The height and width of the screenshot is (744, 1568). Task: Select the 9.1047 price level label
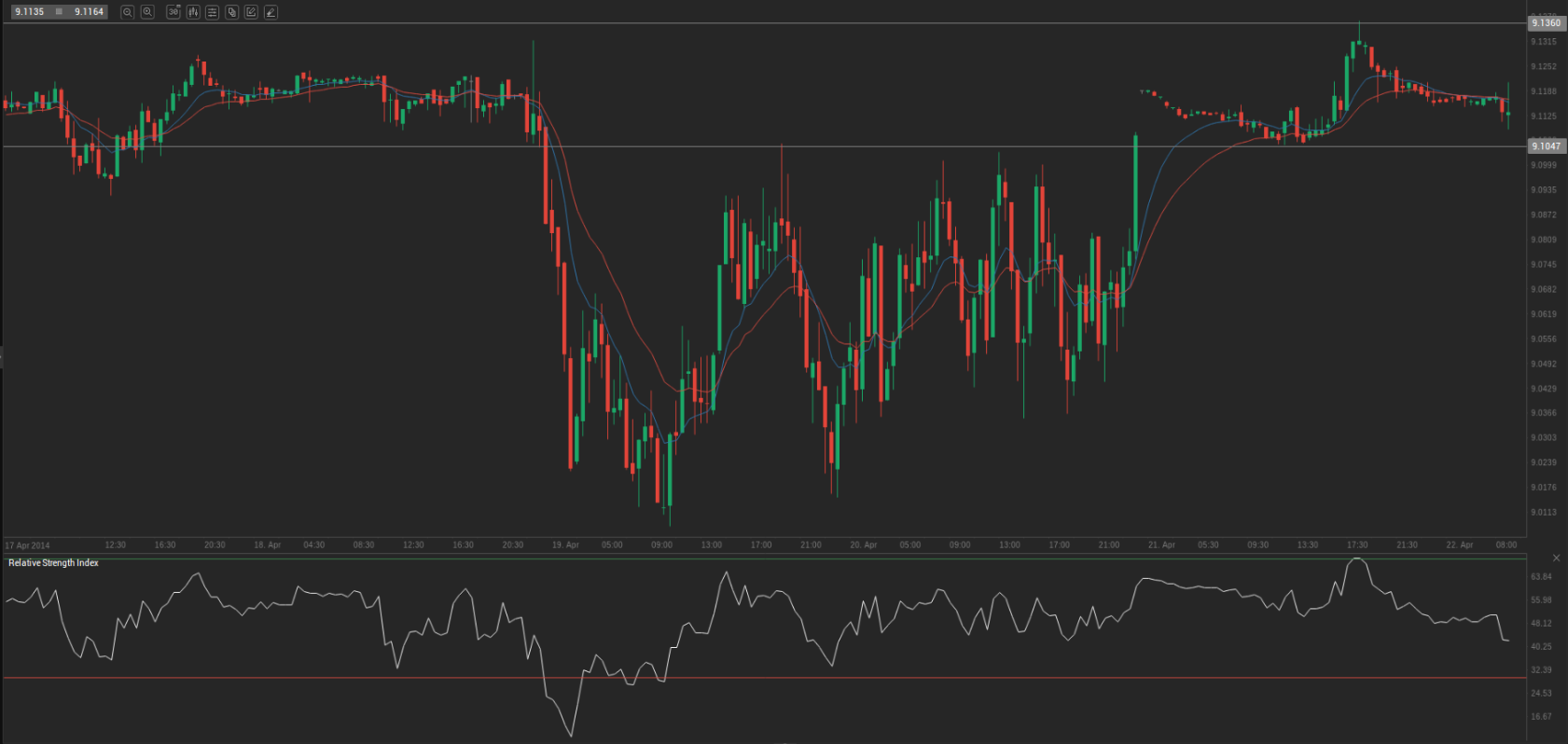click(x=1546, y=146)
